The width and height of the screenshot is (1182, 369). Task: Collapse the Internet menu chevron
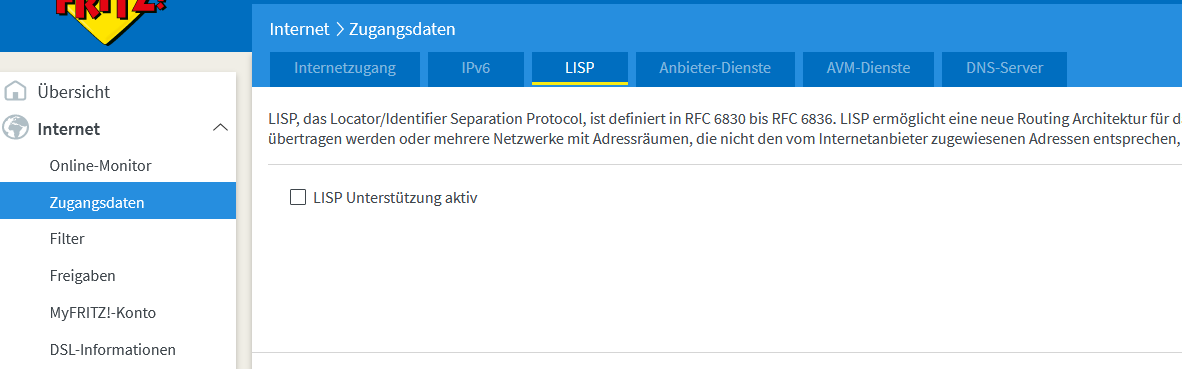click(221, 128)
